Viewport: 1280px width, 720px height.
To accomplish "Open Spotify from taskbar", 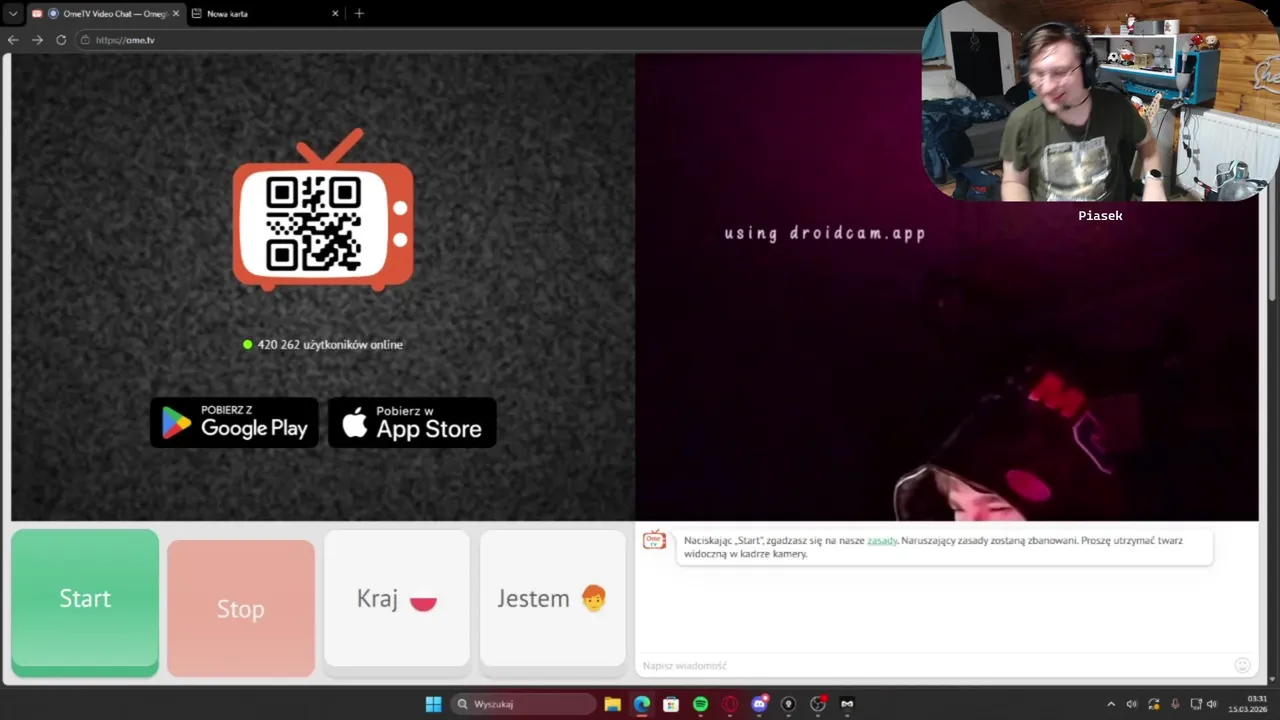I will pyautogui.click(x=700, y=704).
